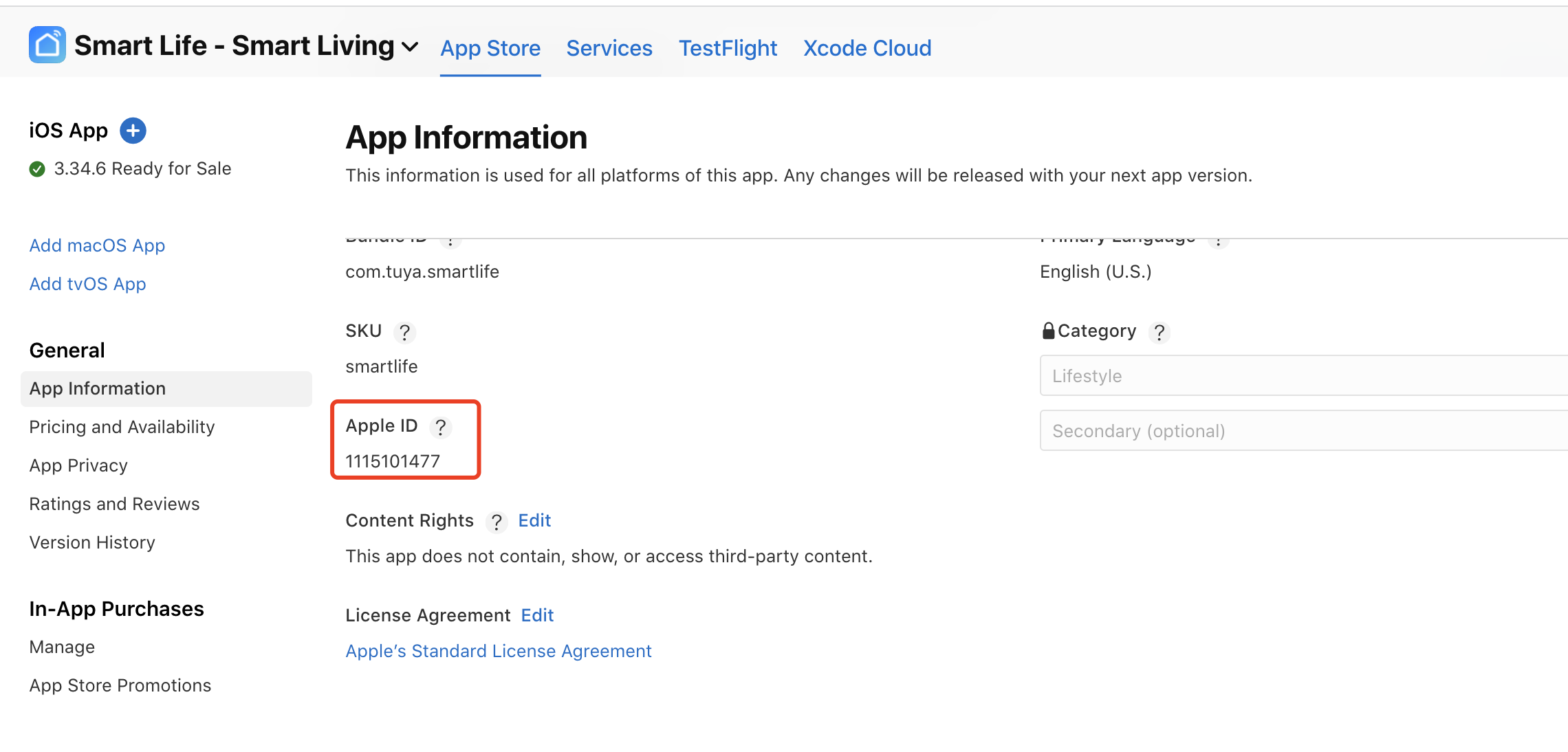This screenshot has width=1568, height=752.
Task: Click the Category lock icon
Action: pos(1048,331)
